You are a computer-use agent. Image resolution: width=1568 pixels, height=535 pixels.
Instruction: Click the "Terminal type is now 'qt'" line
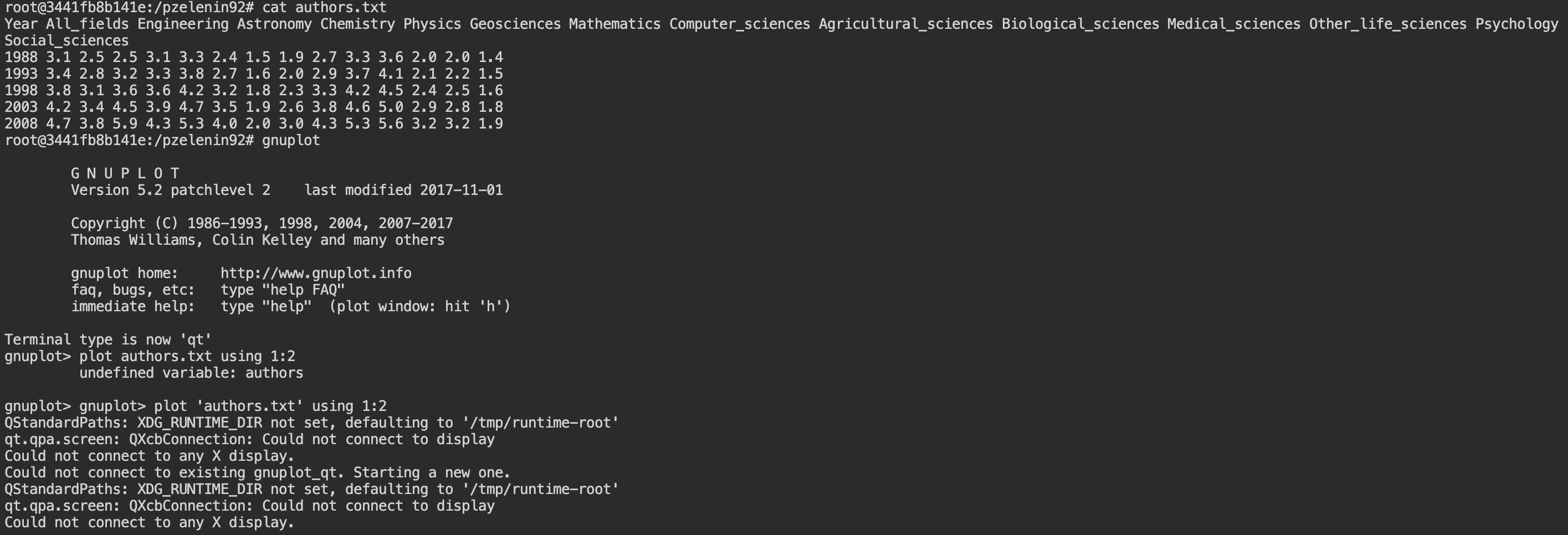pyautogui.click(x=107, y=339)
